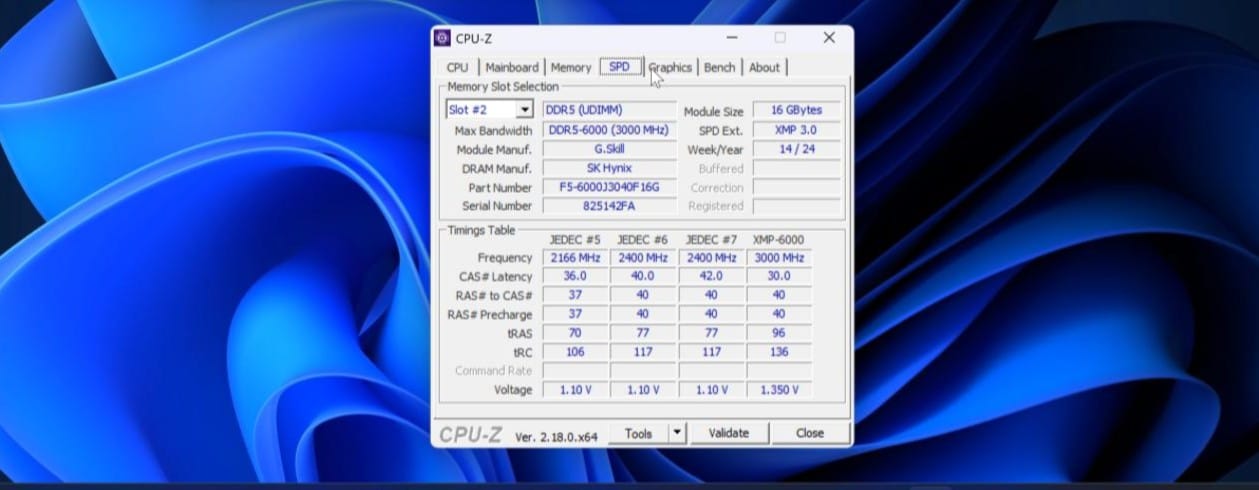Open the Tools dropdown arrow
This screenshot has height=490, width=1259.
click(x=677, y=433)
